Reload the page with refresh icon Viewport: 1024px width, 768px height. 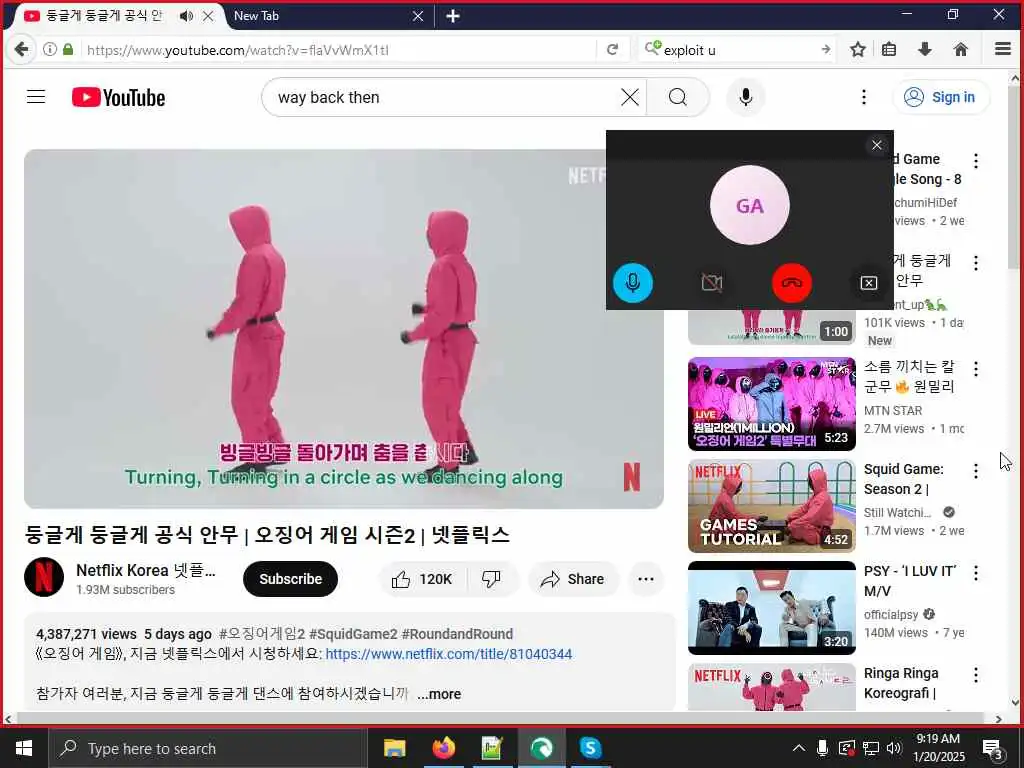pos(612,50)
